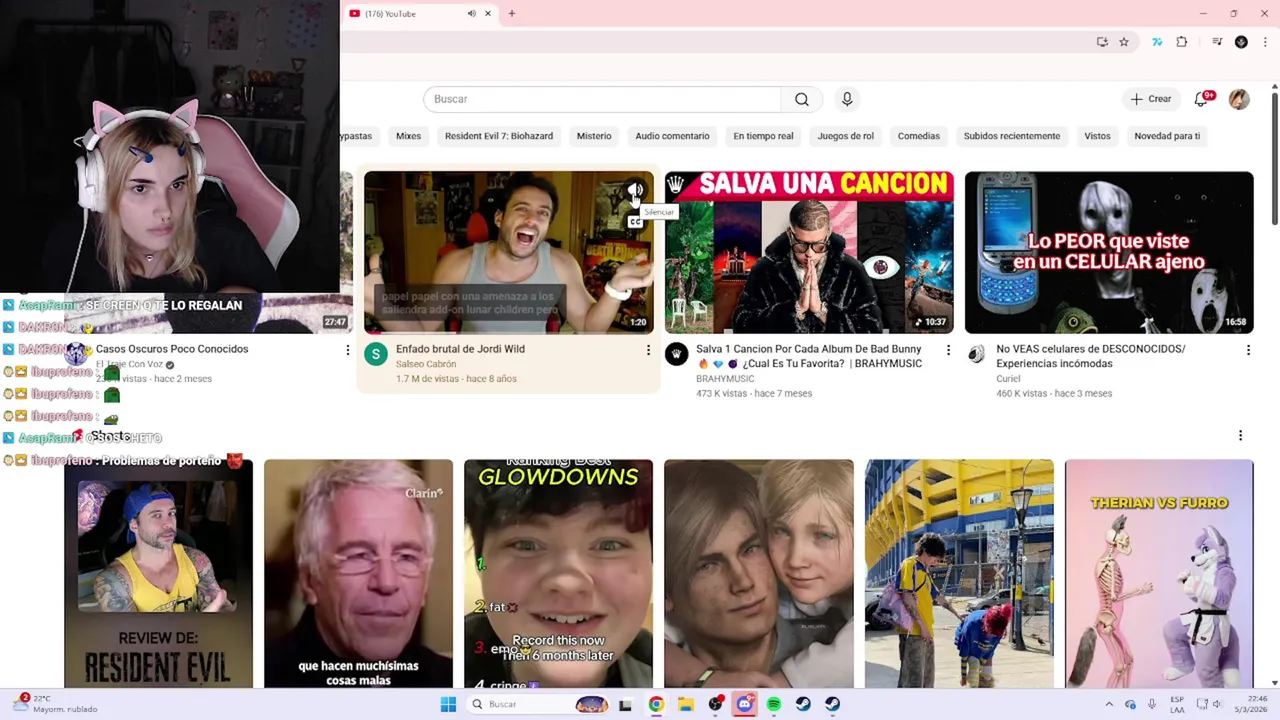The height and width of the screenshot is (720, 1280).
Task: Open the weather widget on the taskbar
Action: [x=55, y=703]
